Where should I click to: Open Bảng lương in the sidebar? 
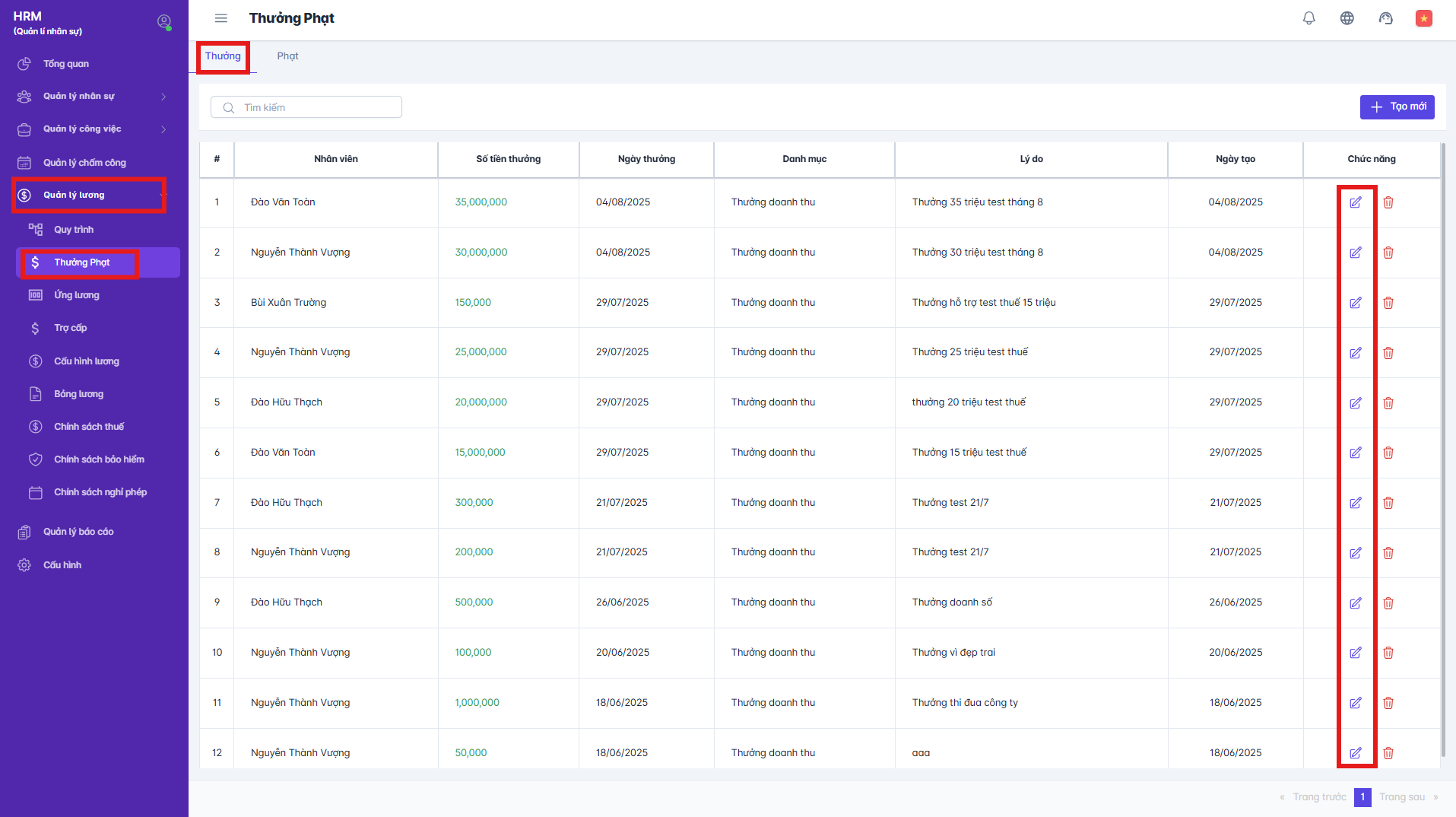tap(78, 394)
